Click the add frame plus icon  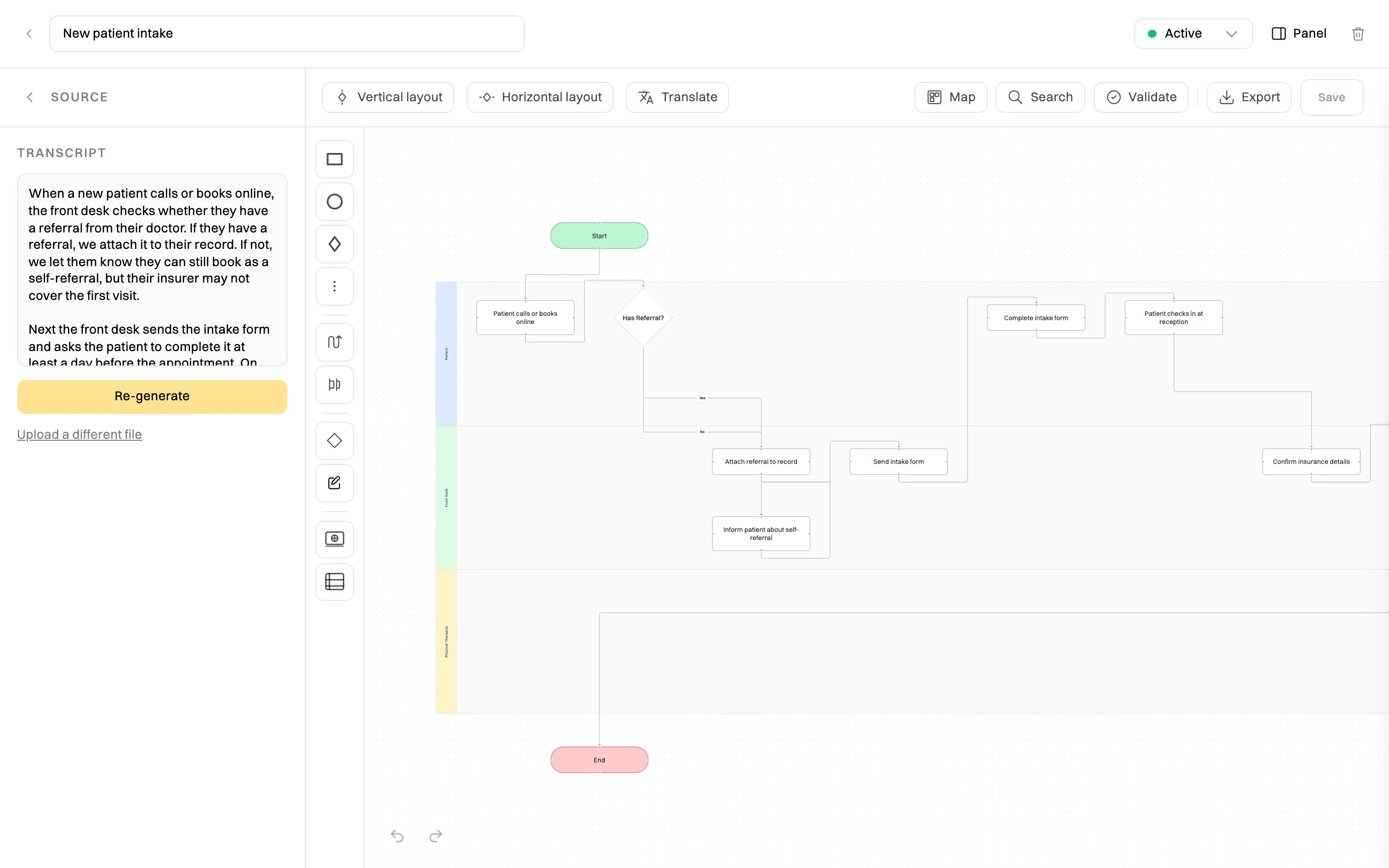pos(335,539)
